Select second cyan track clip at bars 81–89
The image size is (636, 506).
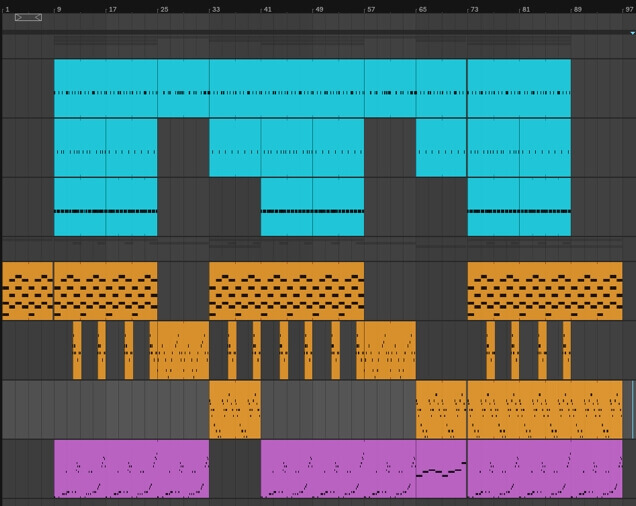(x=545, y=148)
